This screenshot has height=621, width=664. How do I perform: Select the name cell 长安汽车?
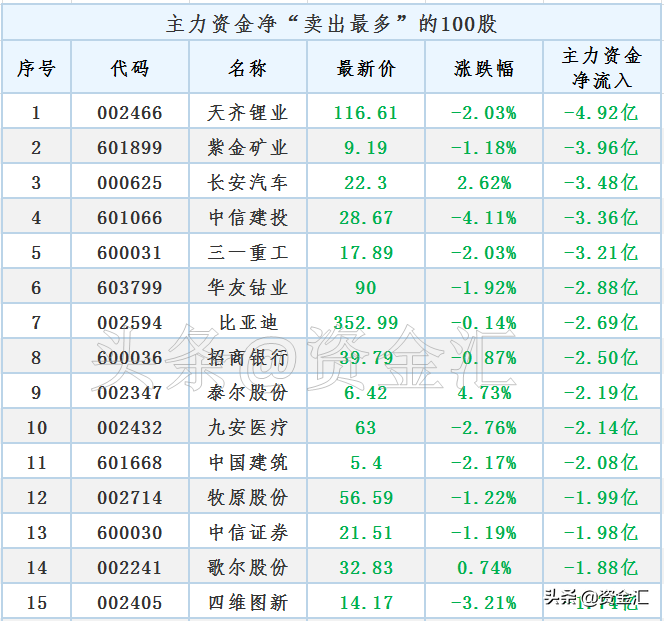coord(248,183)
